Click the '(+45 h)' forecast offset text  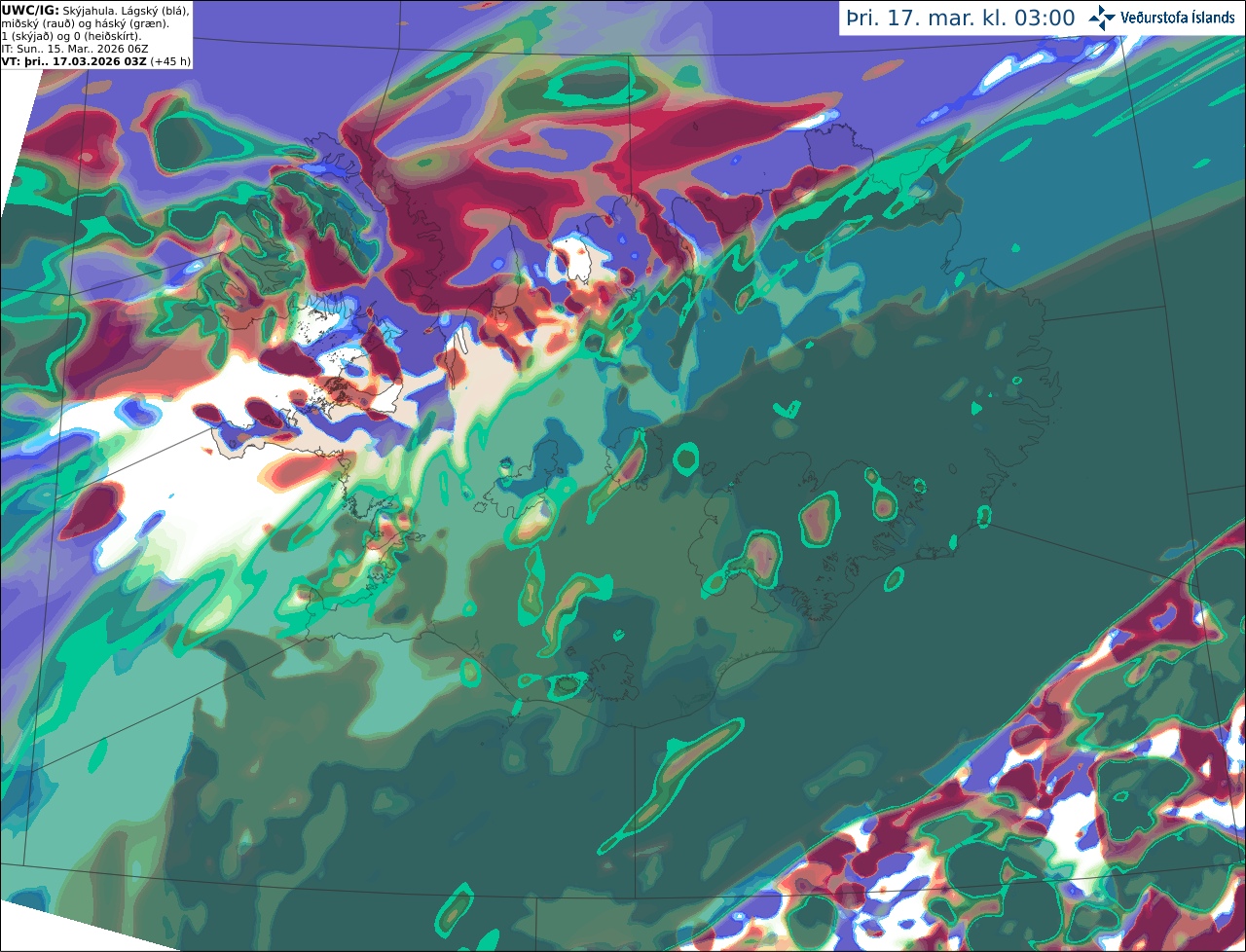pyautogui.click(x=170, y=60)
